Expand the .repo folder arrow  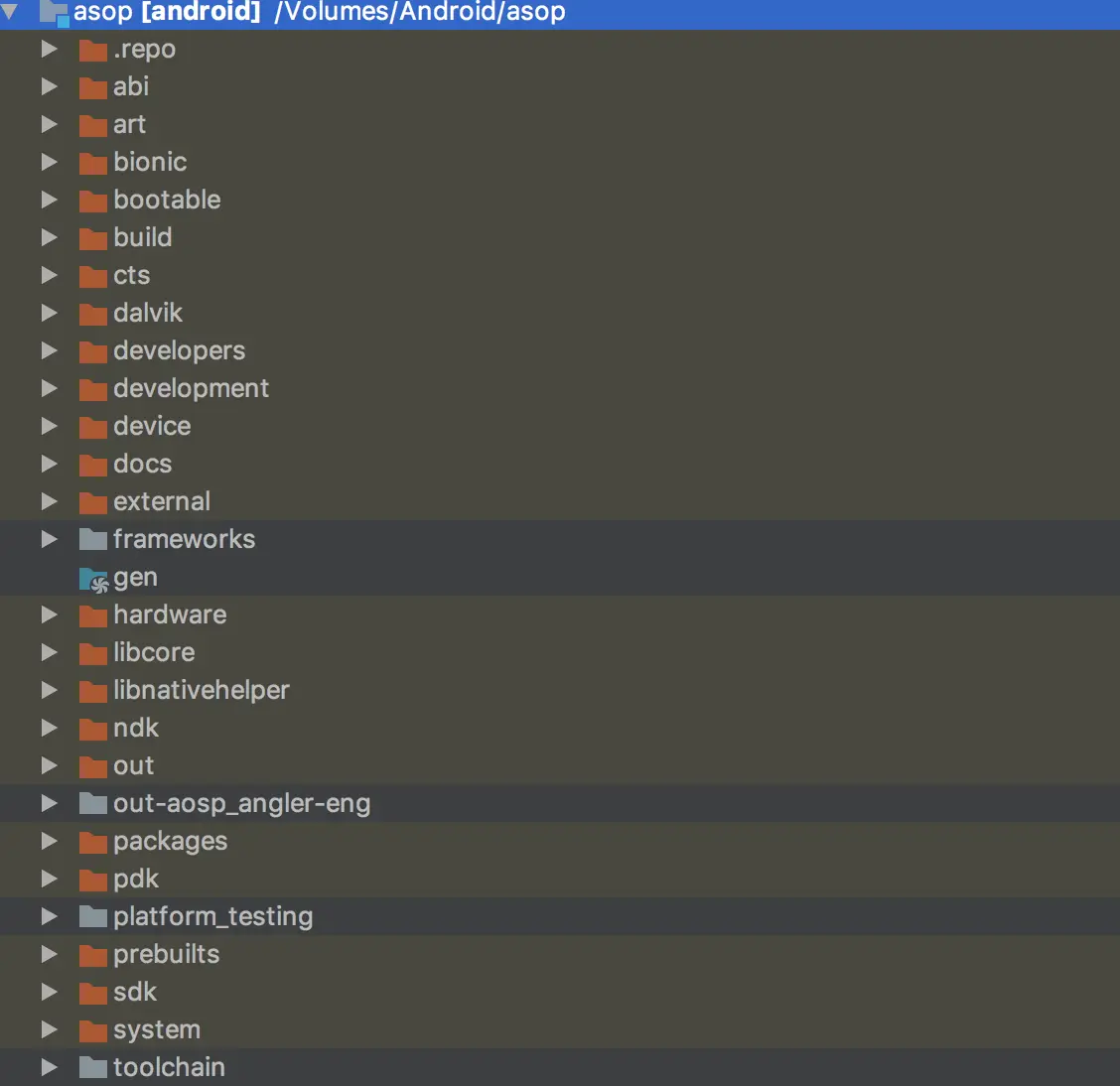[x=50, y=49]
